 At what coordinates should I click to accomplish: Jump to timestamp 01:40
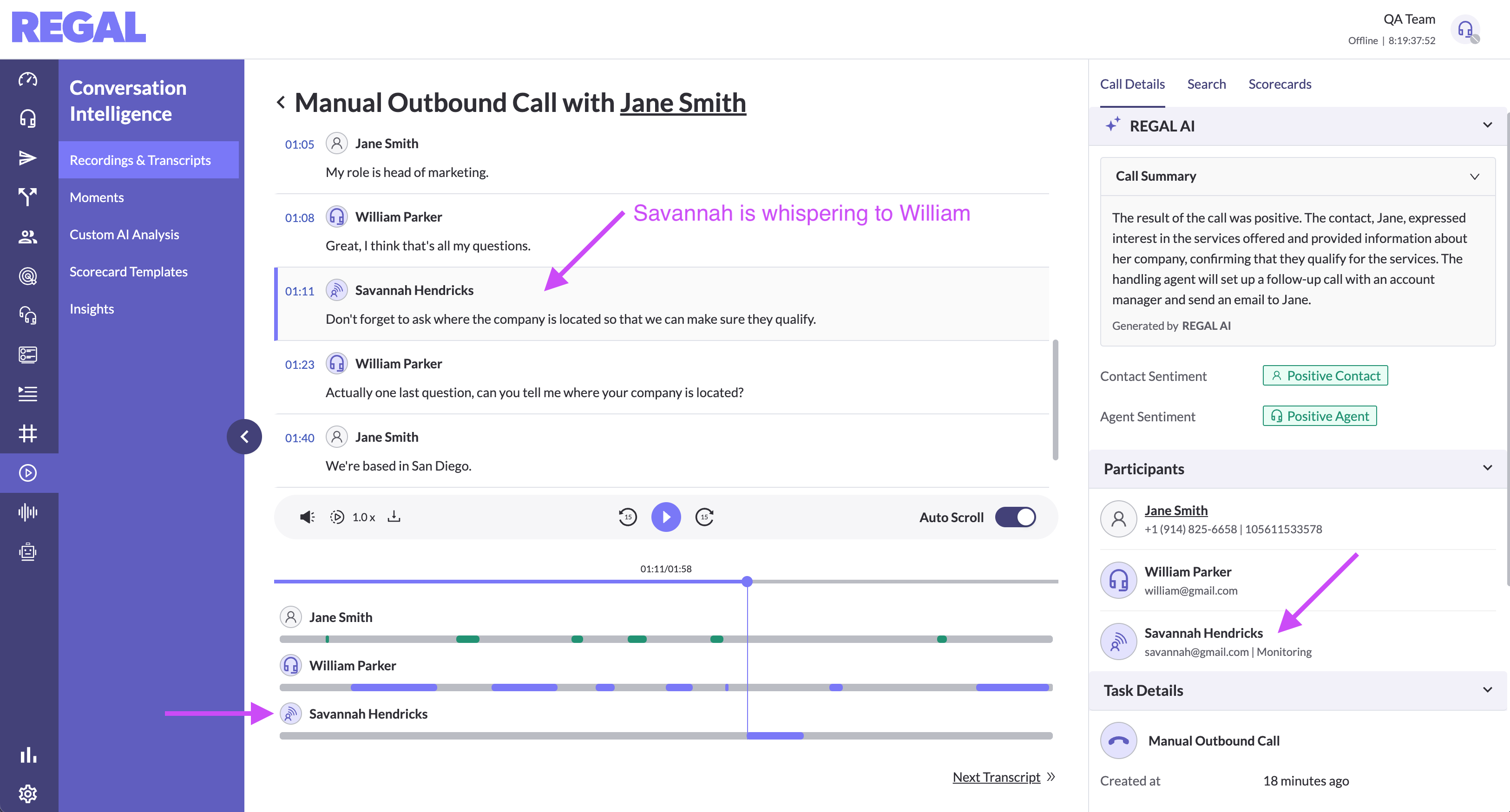[300, 438]
